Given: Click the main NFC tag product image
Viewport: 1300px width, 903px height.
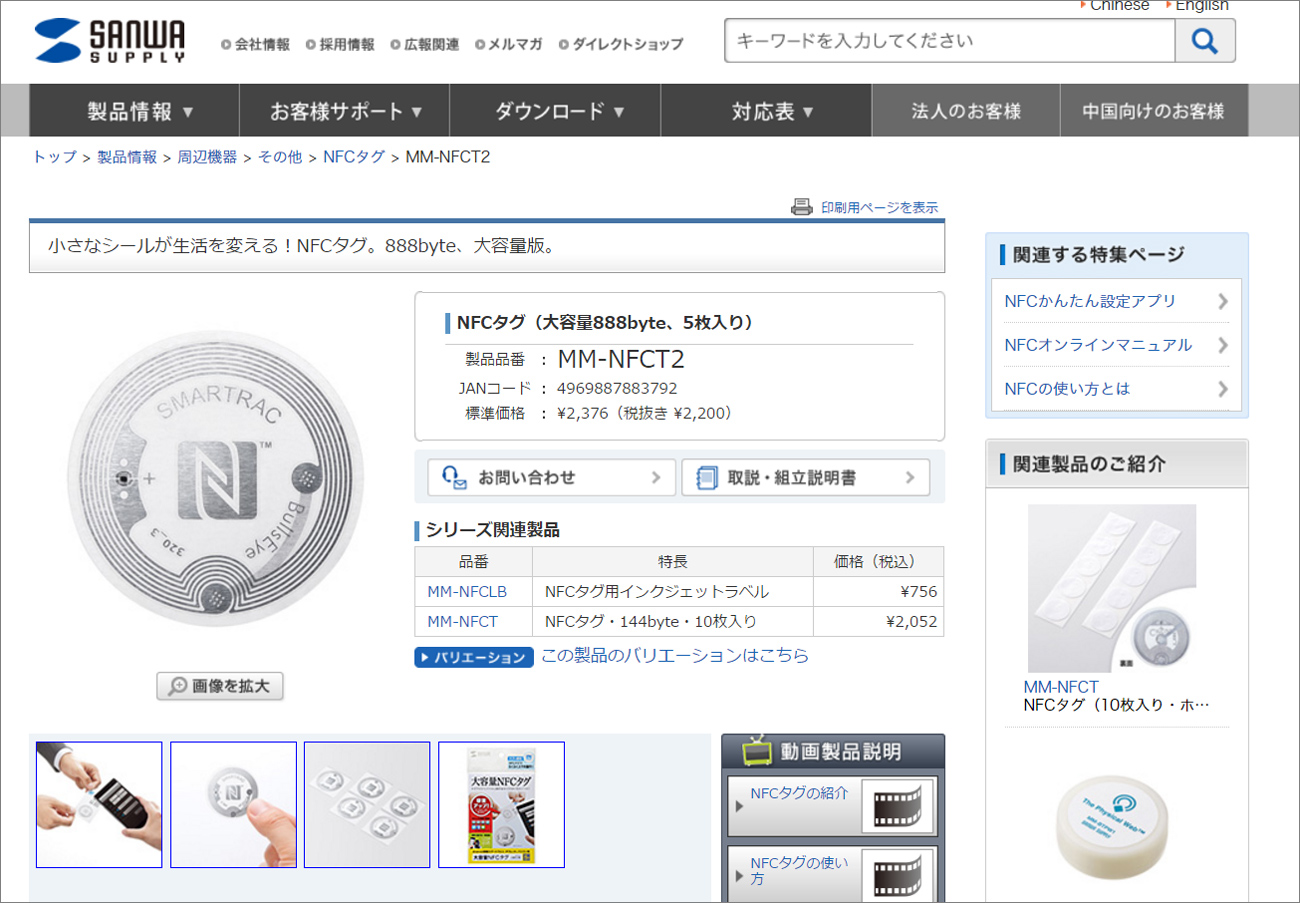Looking at the screenshot, I should [214, 479].
